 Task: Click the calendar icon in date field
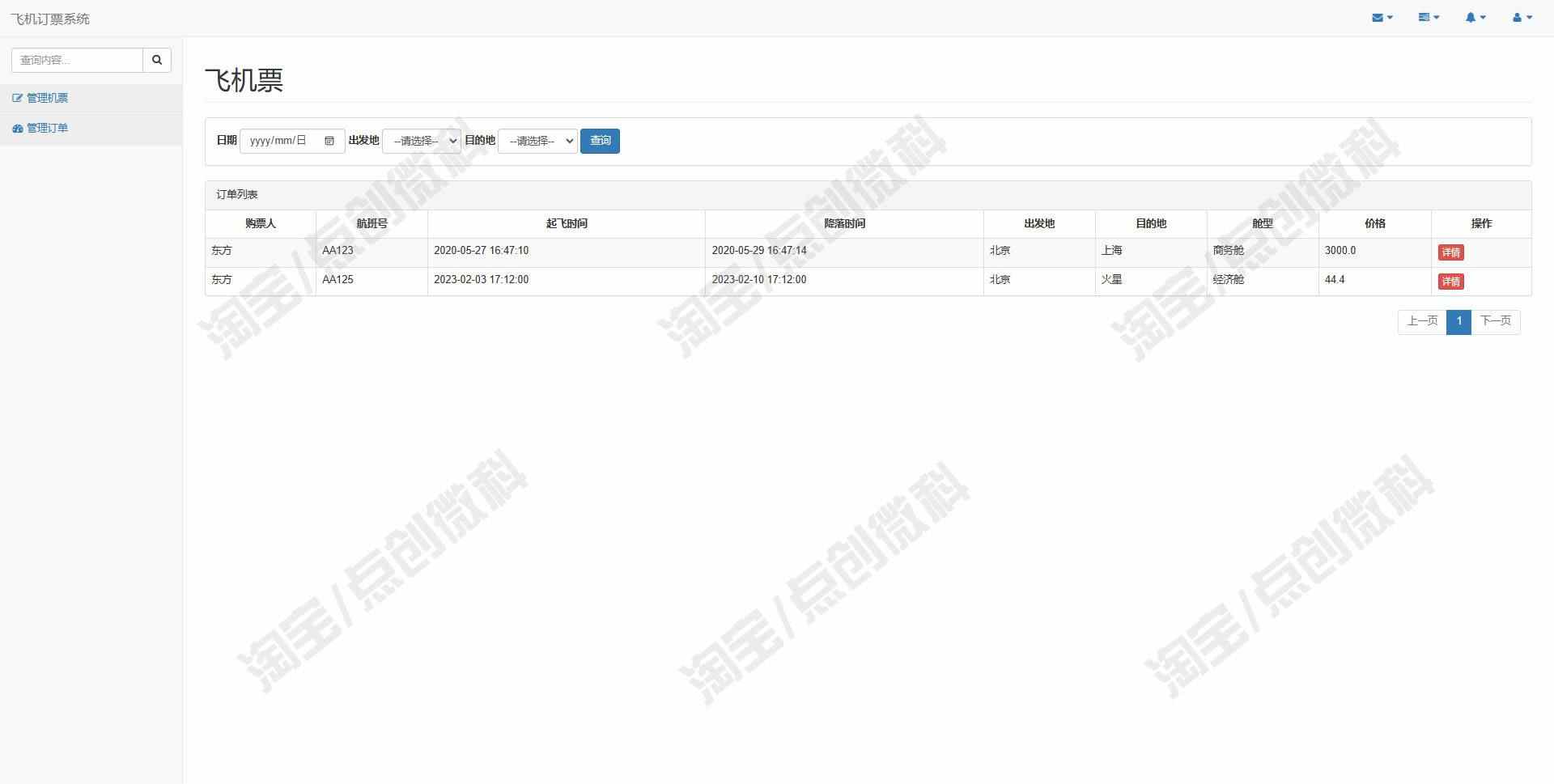click(x=329, y=141)
